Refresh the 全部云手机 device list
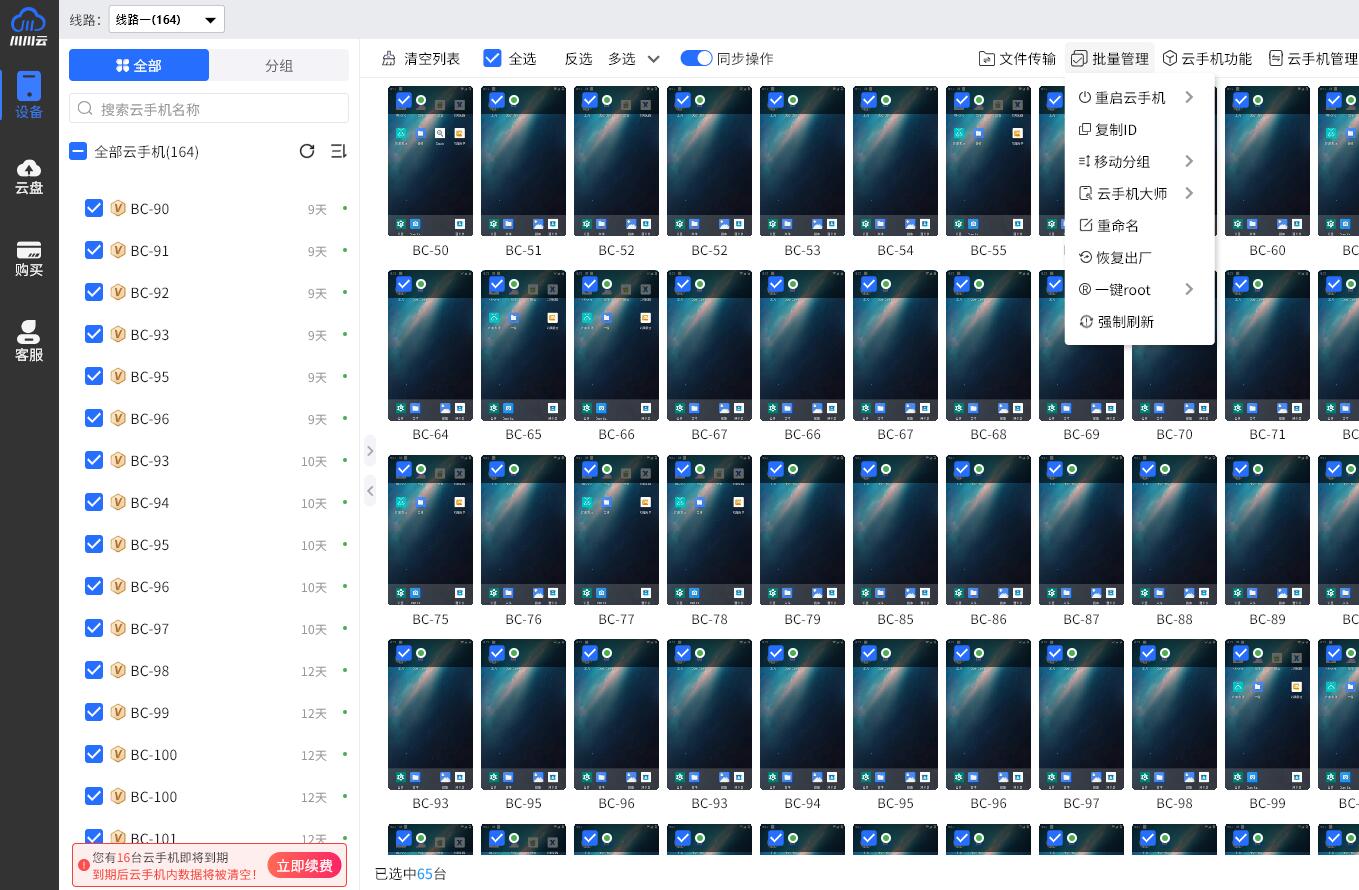Image resolution: width=1359 pixels, height=890 pixels. coord(307,151)
